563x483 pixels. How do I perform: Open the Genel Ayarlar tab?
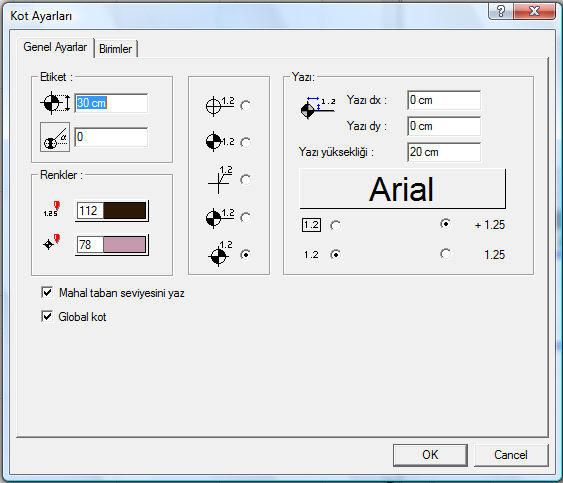tap(55, 47)
